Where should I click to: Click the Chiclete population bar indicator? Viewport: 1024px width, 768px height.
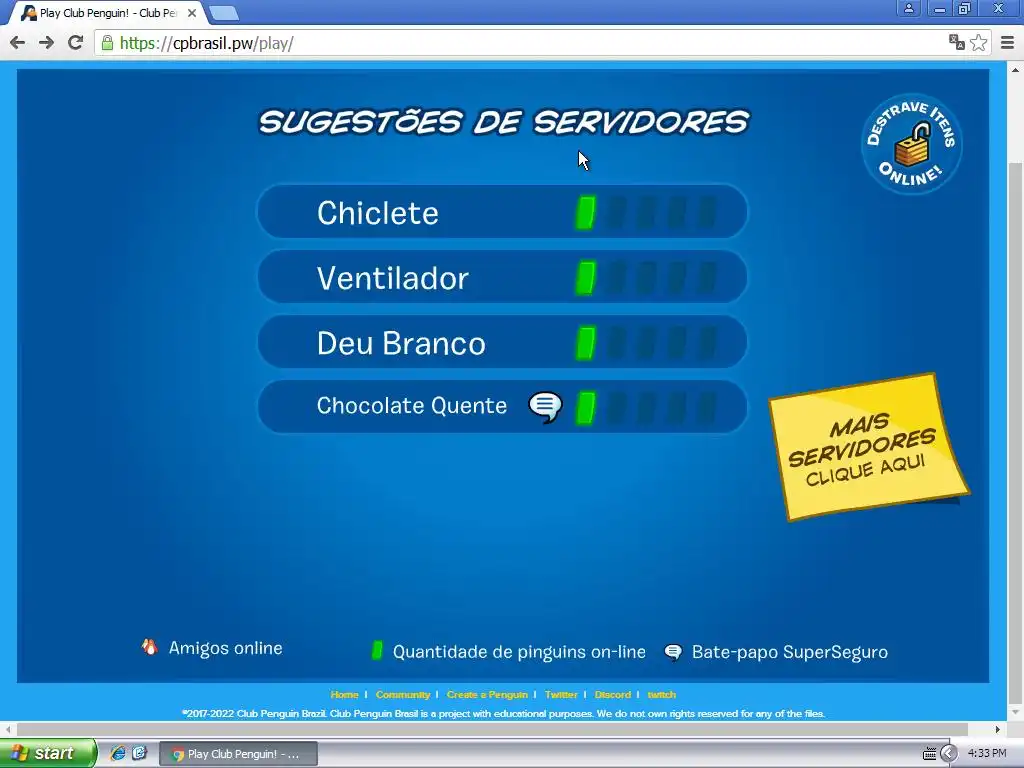point(647,213)
